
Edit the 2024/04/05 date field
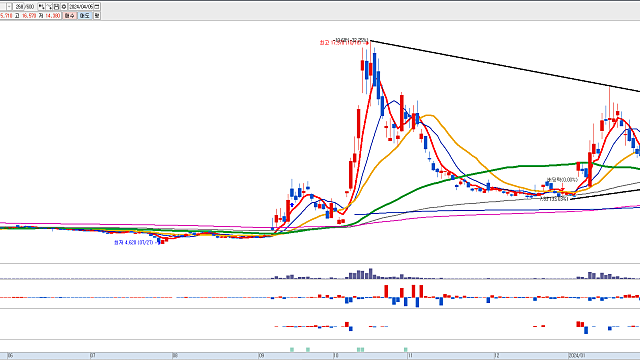pyautogui.click(x=81, y=7)
